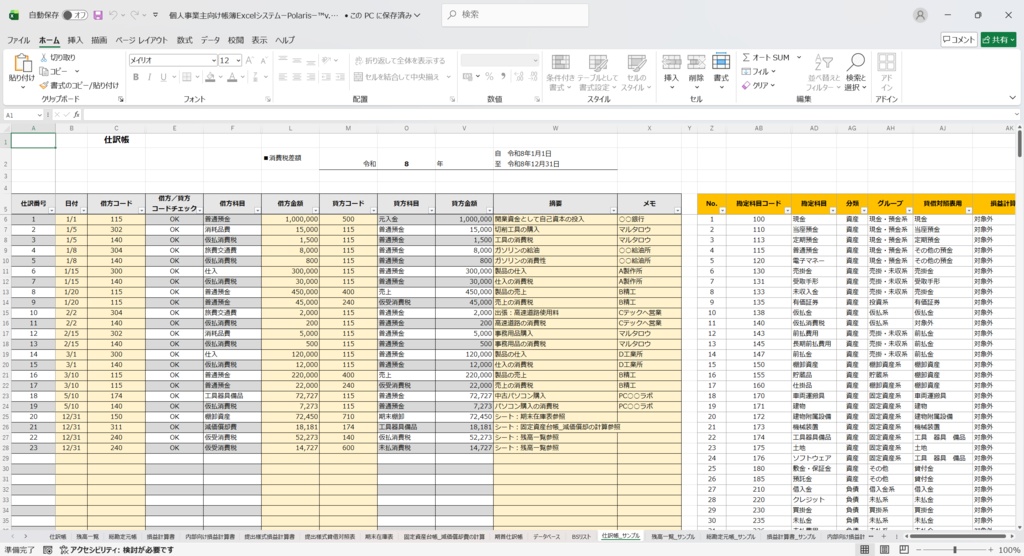Click the AutoSum (オート SUM) sigma icon
This screenshot has width=1024, height=556.
pos(746,57)
